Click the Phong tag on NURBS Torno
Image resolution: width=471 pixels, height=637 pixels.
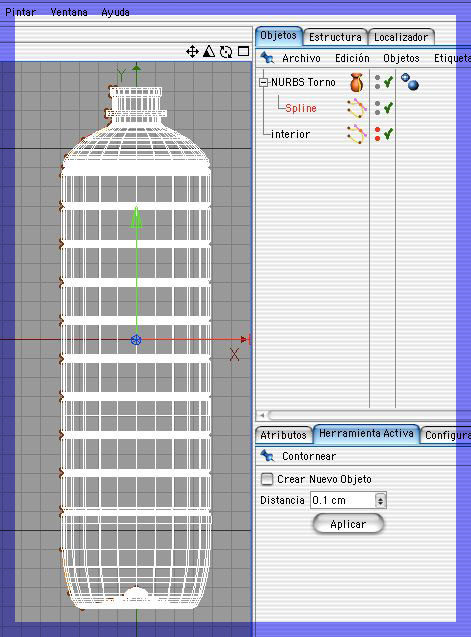[410, 82]
